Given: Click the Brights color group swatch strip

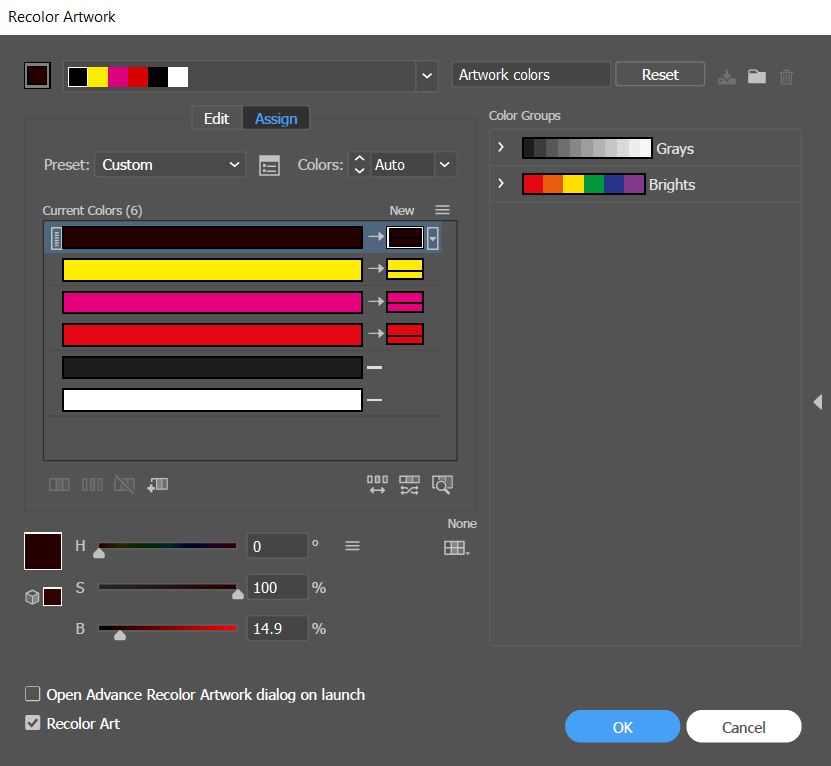Looking at the screenshot, I should 584,184.
